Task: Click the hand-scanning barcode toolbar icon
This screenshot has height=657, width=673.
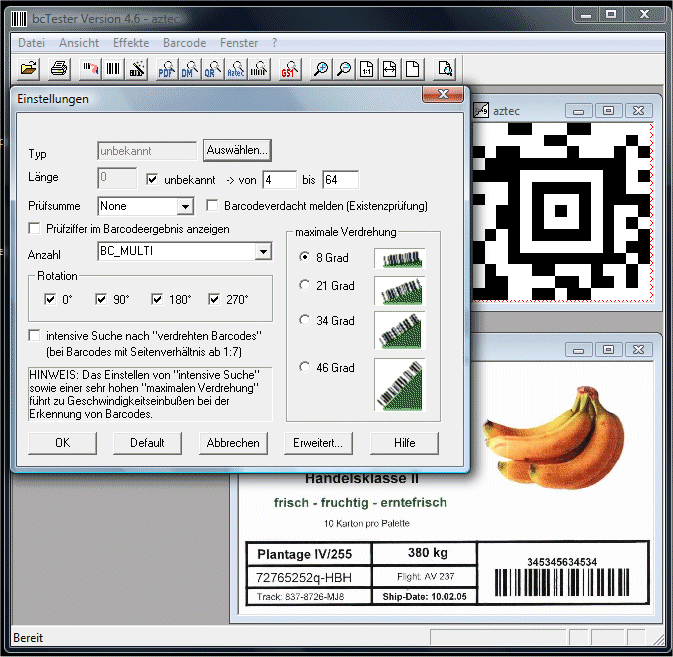Action: (x=91, y=69)
